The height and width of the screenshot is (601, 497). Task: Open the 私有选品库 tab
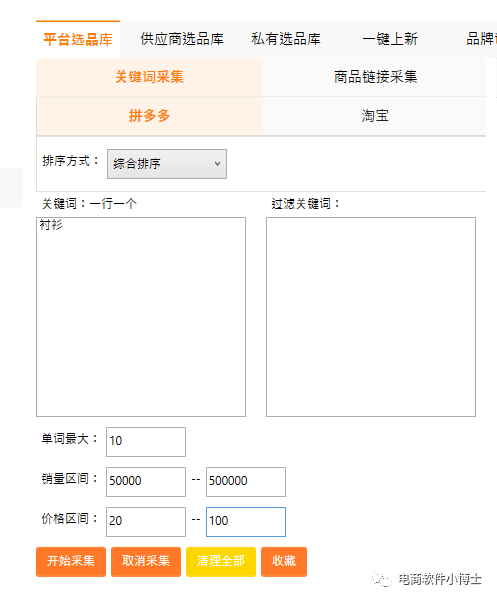coord(286,39)
